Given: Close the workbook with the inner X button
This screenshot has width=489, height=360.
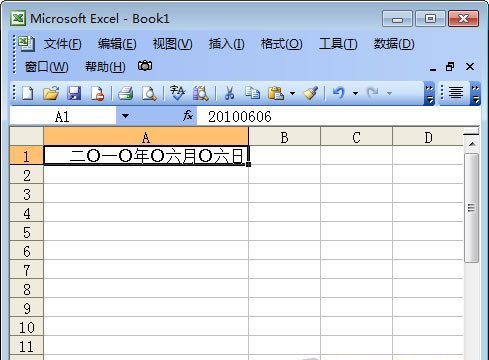Looking at the screenshot, I should pyautogui.click(x=470, y=67).
